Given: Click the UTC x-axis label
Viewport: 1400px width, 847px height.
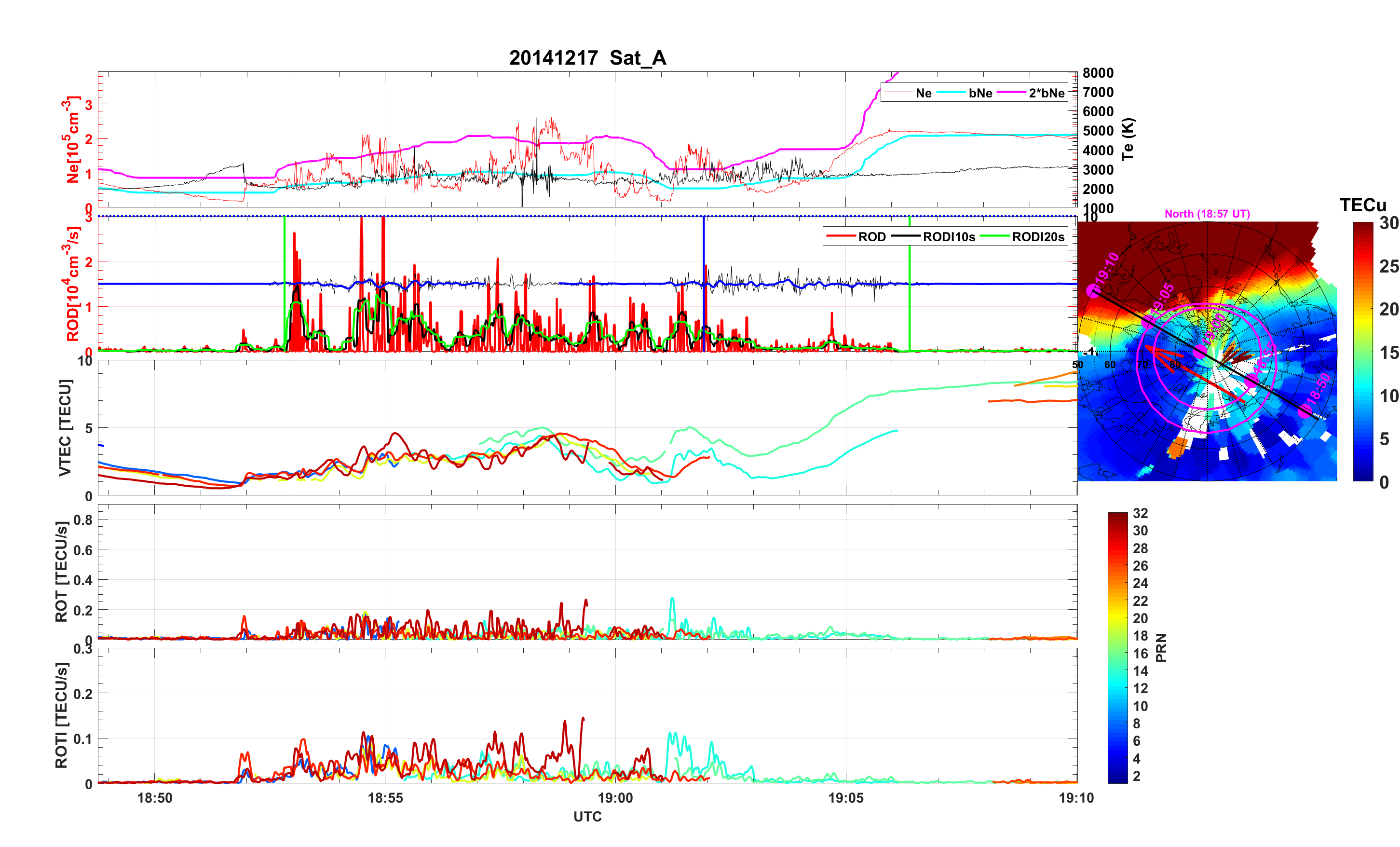Looking at the screenshot, I should (x=587, y=816).
